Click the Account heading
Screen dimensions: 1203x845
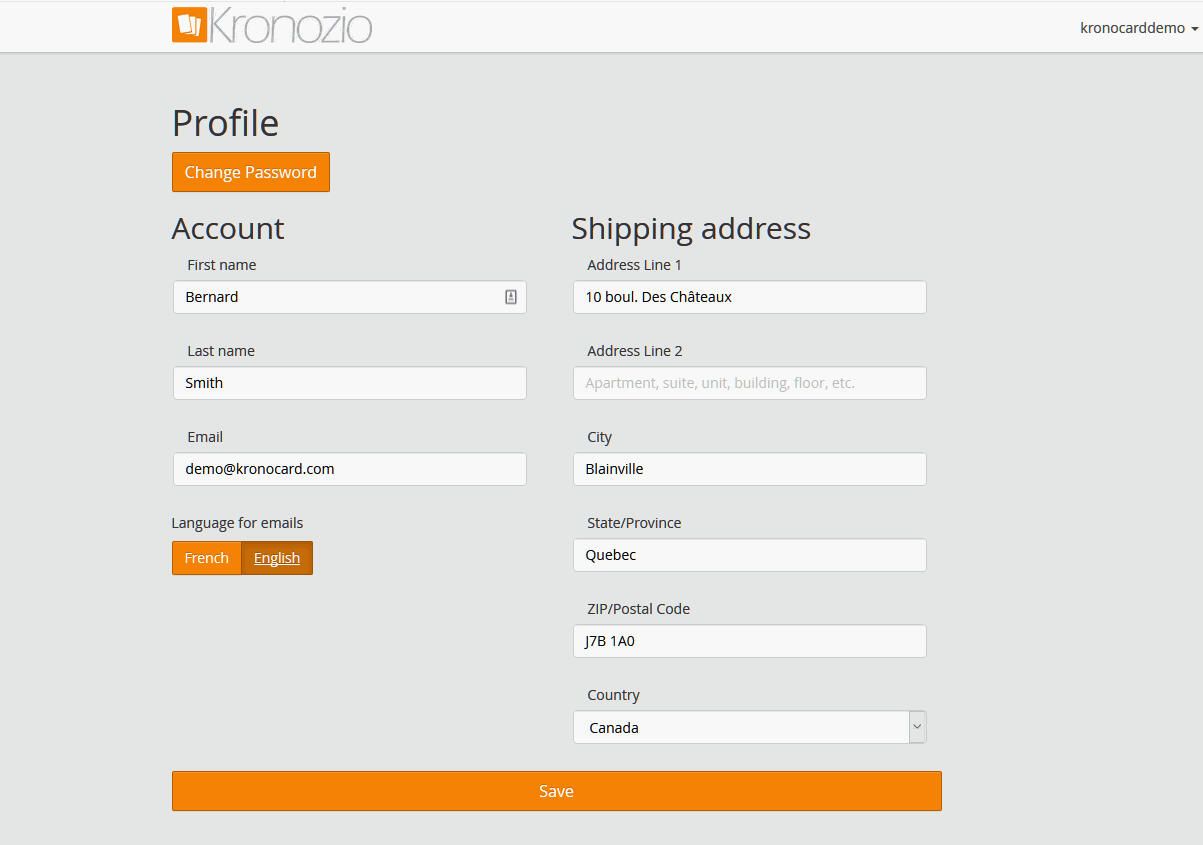pos(228,228)
